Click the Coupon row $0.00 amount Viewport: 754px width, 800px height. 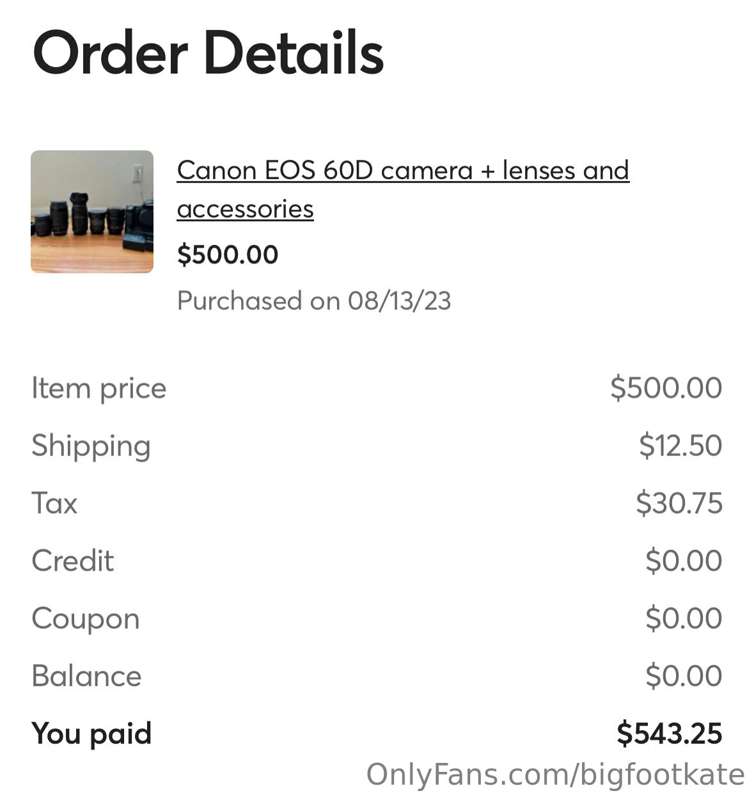[684, 618]
